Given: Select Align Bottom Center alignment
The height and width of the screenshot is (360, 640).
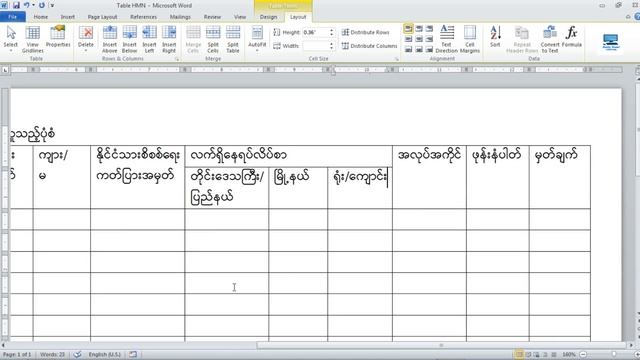Looking at the screenshot, I should [419, 50].
